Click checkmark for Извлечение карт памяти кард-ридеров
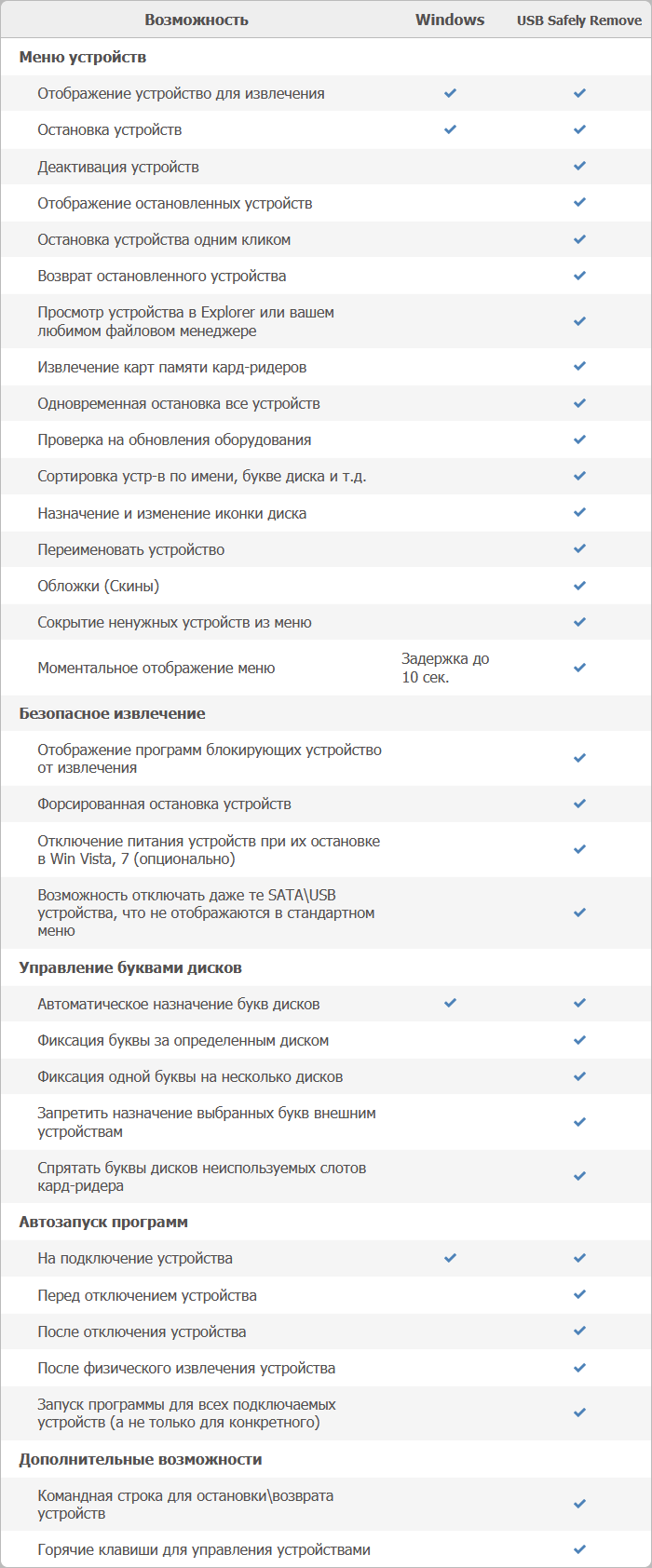This screenshot has width=652, height=1568. (579, 367)
